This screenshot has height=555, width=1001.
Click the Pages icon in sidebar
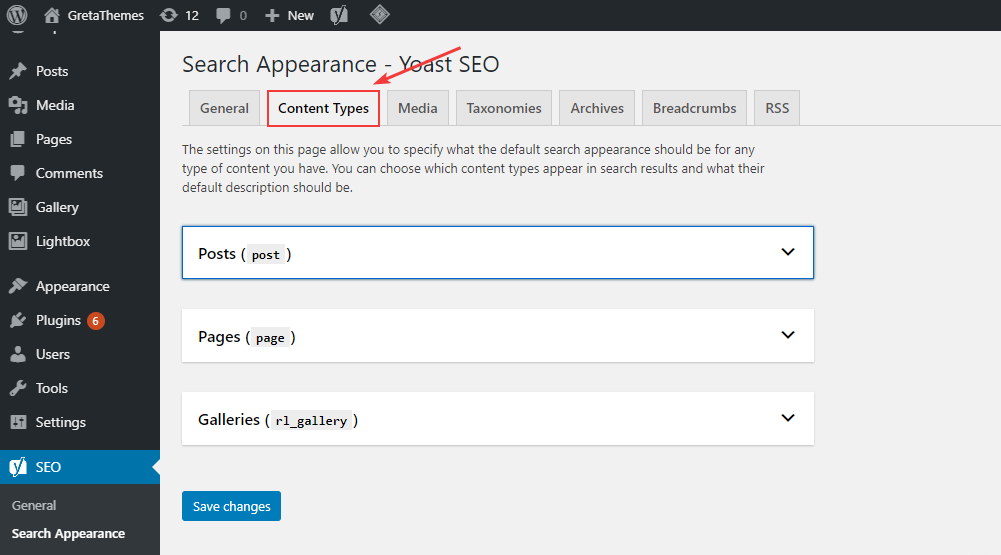pyautogui.click(x=18, y=139)
